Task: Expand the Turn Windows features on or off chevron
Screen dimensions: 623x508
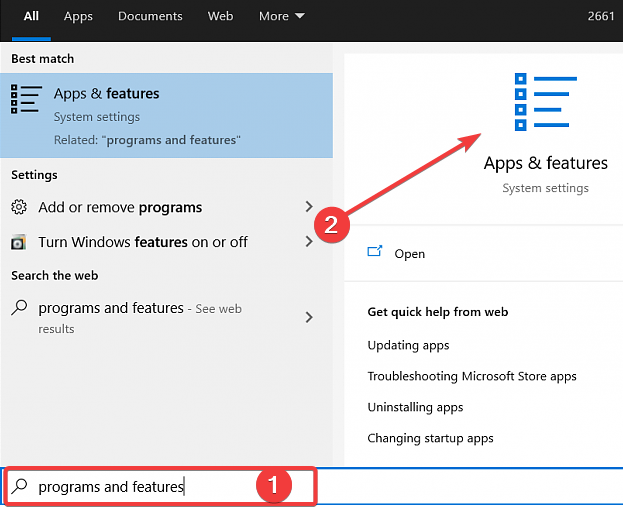Action: [x=308, y=242]
